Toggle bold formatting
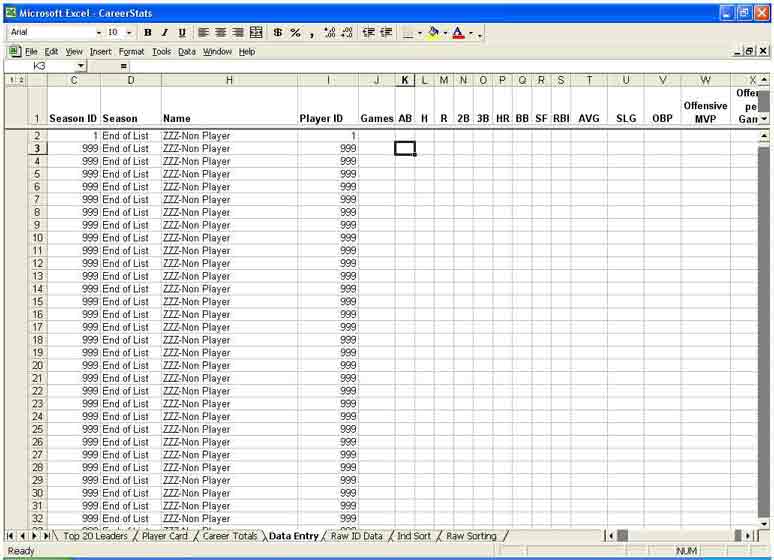The width and height of the screenshot is (774, 560). [x=148, y=33]
